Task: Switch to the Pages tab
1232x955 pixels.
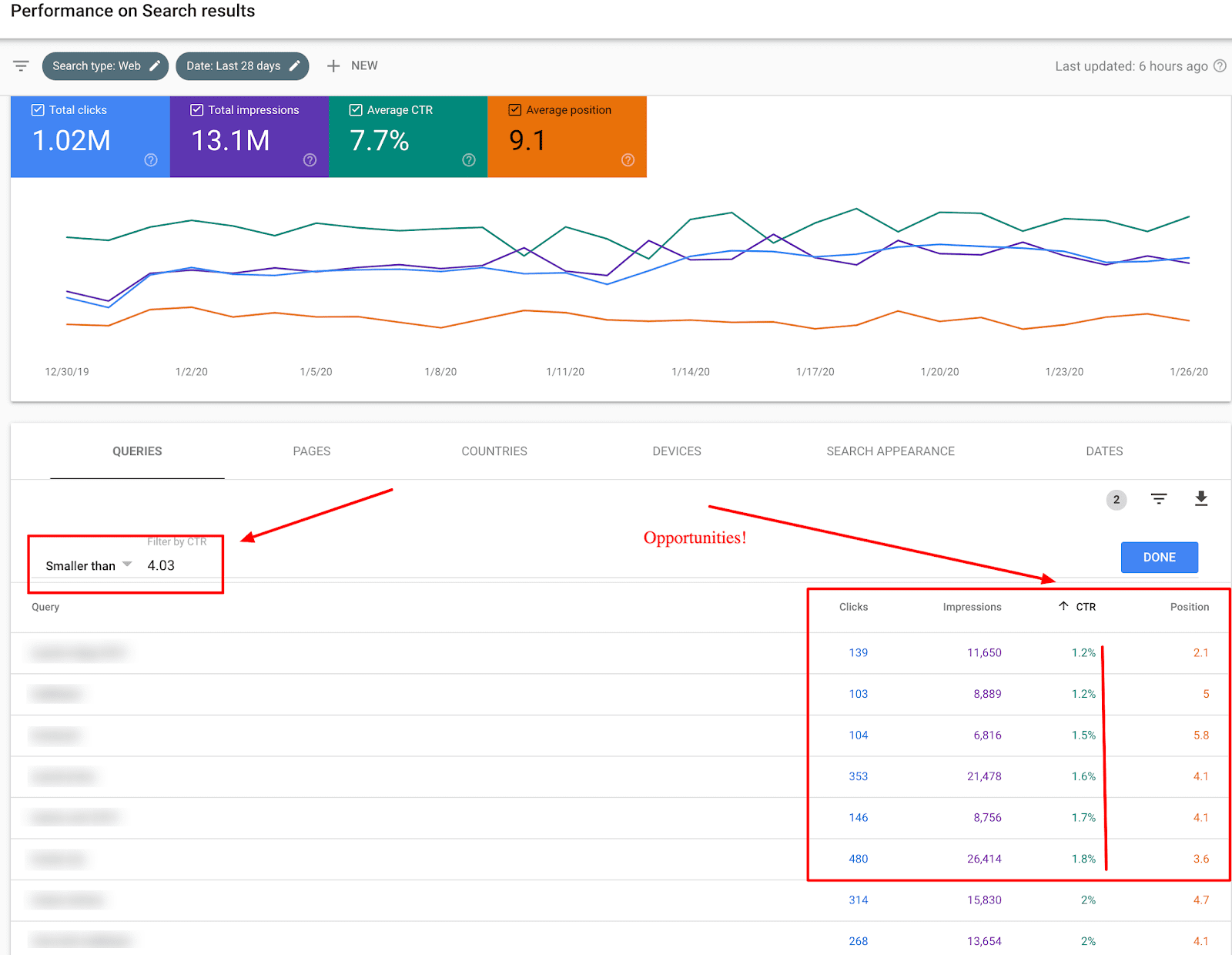Action: click(311, 451)
